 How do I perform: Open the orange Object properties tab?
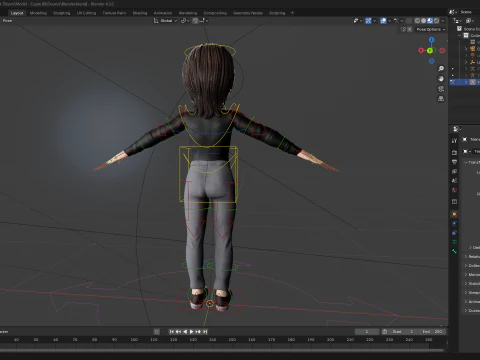click(454, 214)
